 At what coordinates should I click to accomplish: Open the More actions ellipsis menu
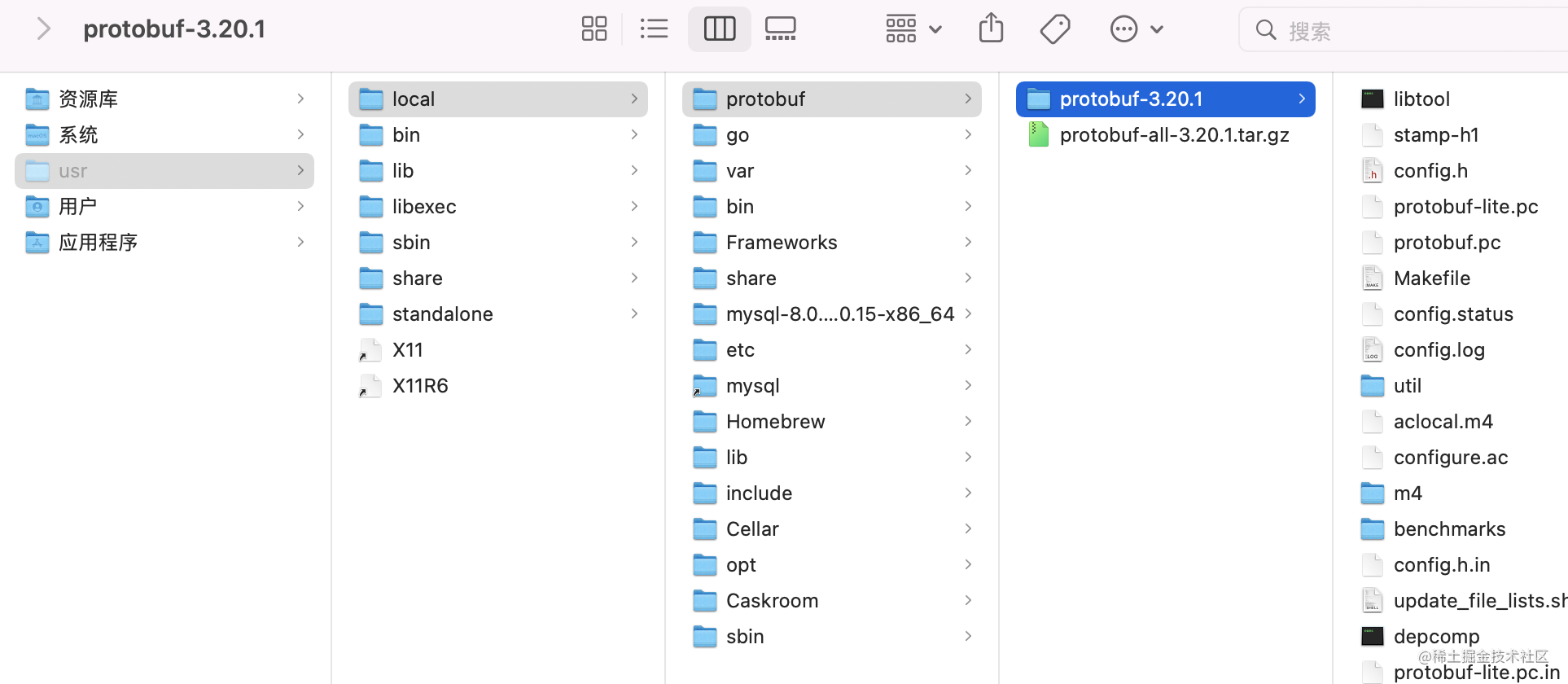(1137, 29)
